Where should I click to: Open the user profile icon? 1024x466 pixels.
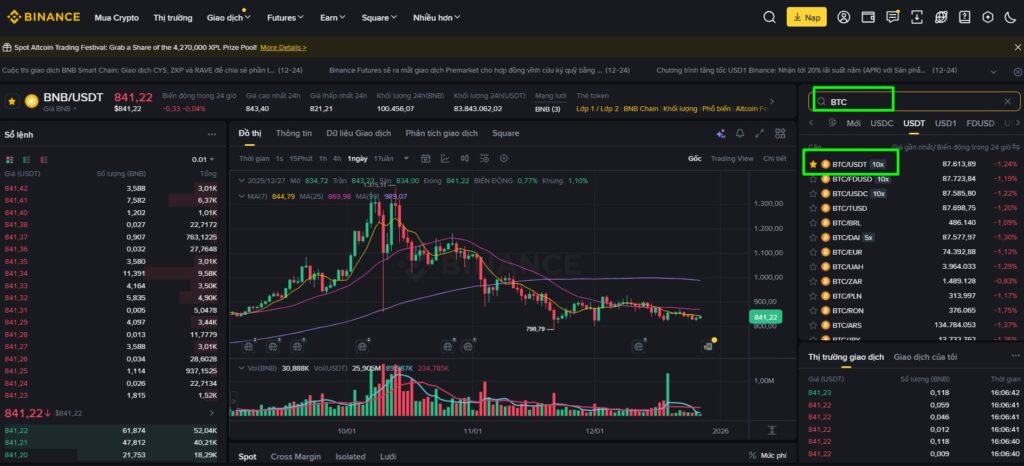(844, 17)
